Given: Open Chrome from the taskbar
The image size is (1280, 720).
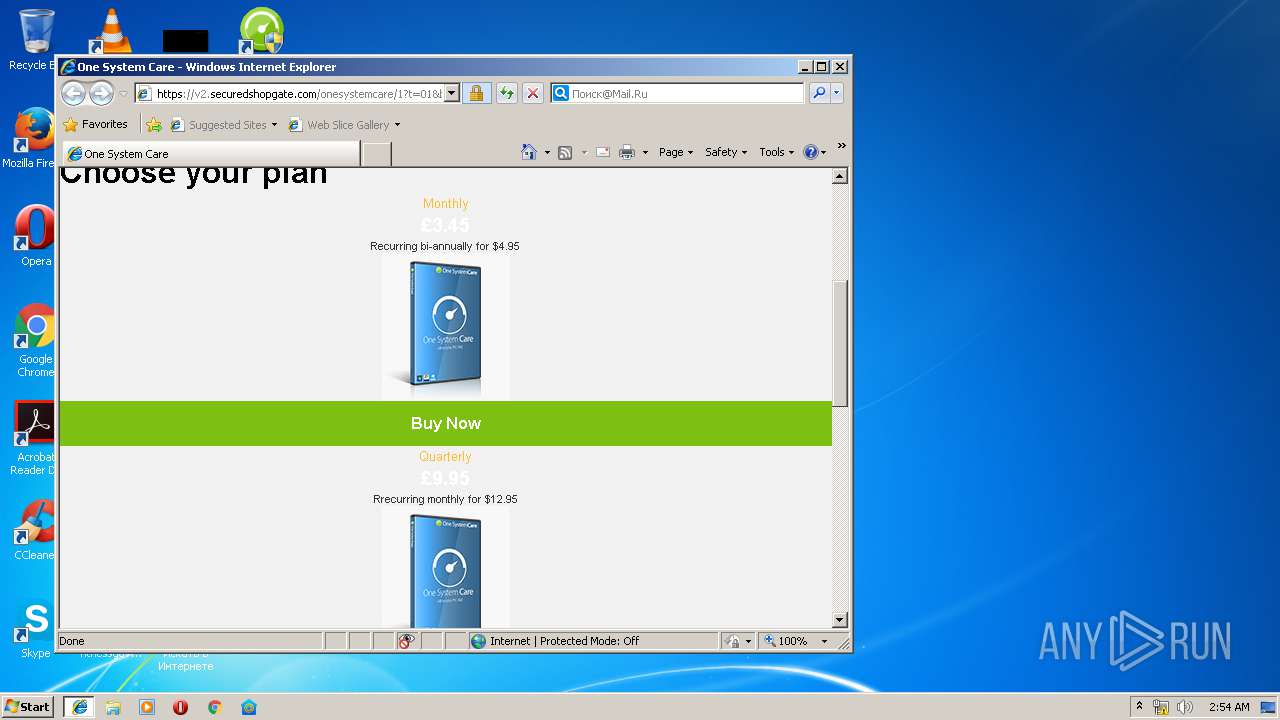Looking at the screenshot, I should tap(214, 707).
